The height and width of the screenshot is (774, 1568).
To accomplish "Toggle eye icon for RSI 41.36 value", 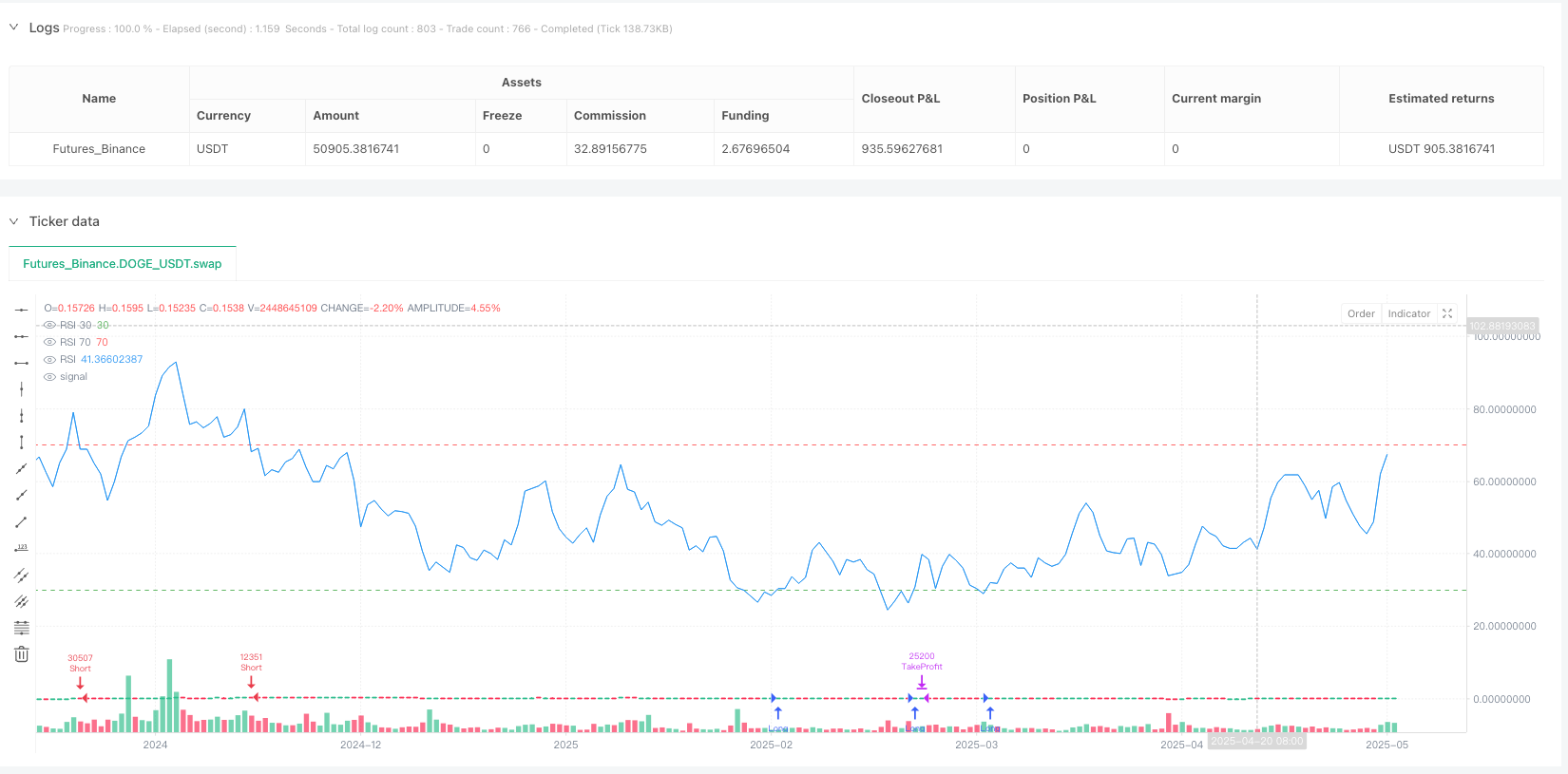I will (x=50, y=360).
